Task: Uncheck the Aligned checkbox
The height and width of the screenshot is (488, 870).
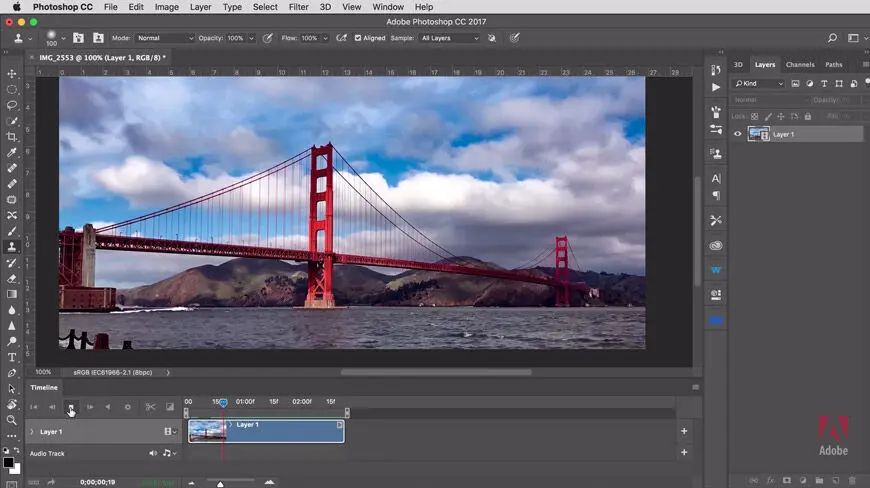Action: click(x=358, y=38)
